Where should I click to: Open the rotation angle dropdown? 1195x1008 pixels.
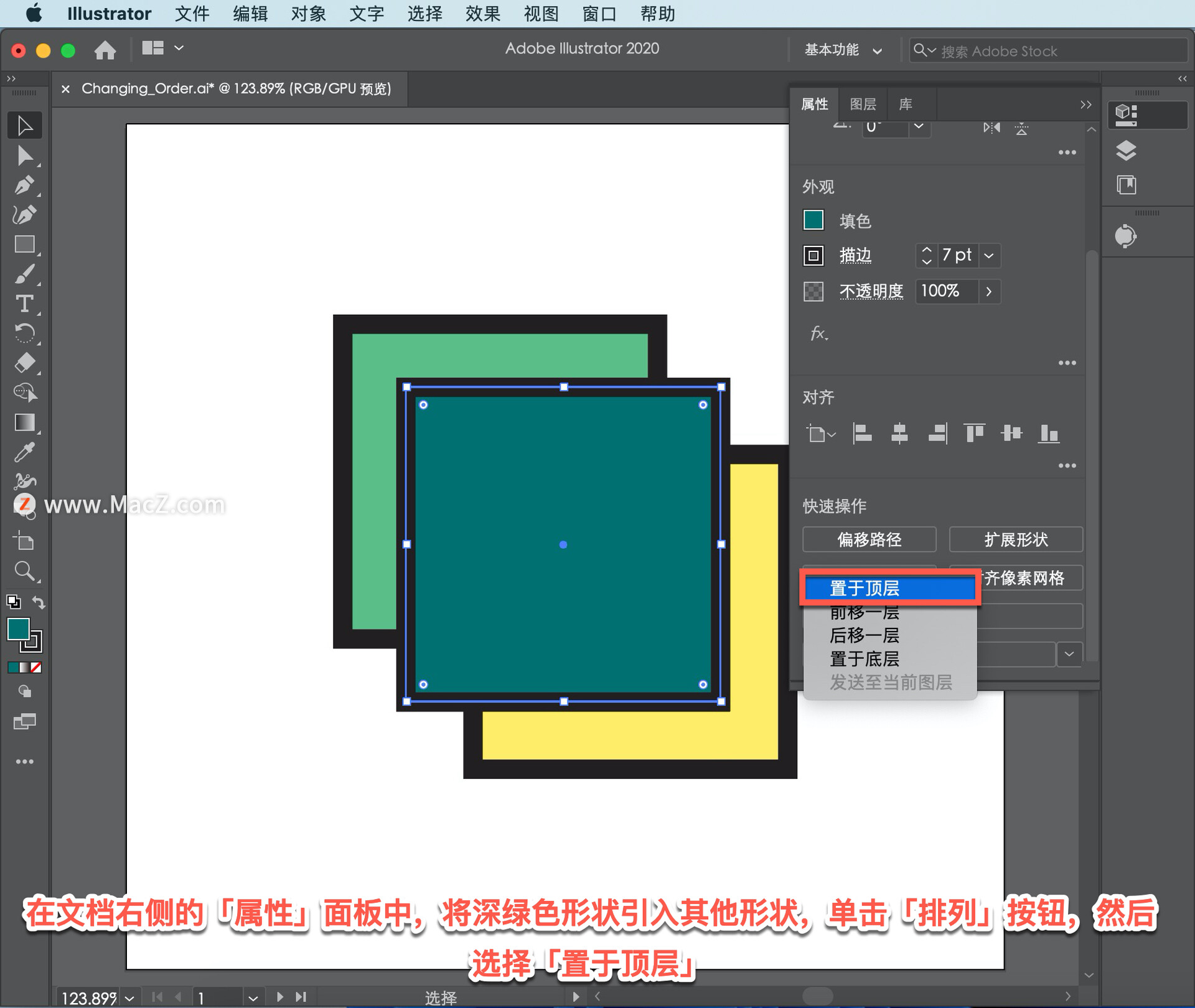click(x=919, y=127)
